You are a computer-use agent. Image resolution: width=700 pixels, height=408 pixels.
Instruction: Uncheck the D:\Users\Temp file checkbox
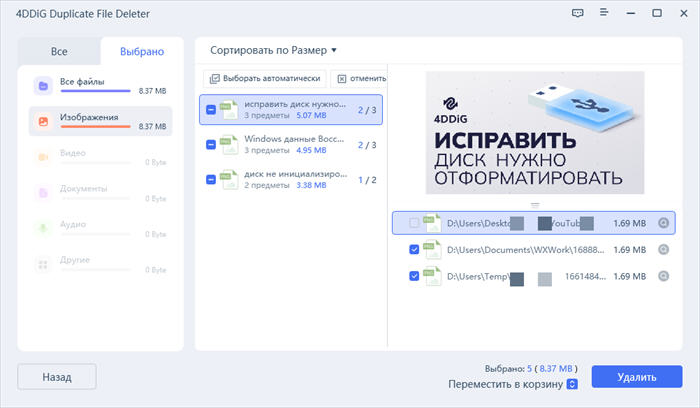coord(414,276)
